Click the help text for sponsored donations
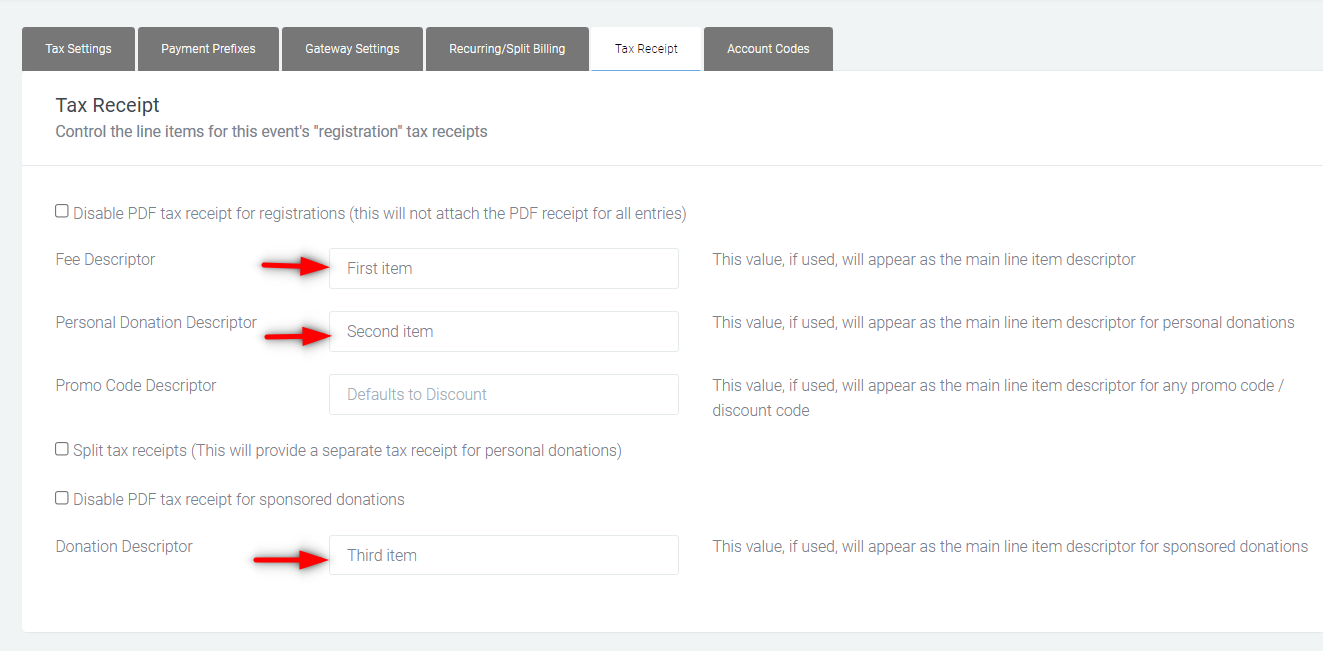Image resolution: width=1323 pixels, height=651 pixels. tap(1010, 546)
